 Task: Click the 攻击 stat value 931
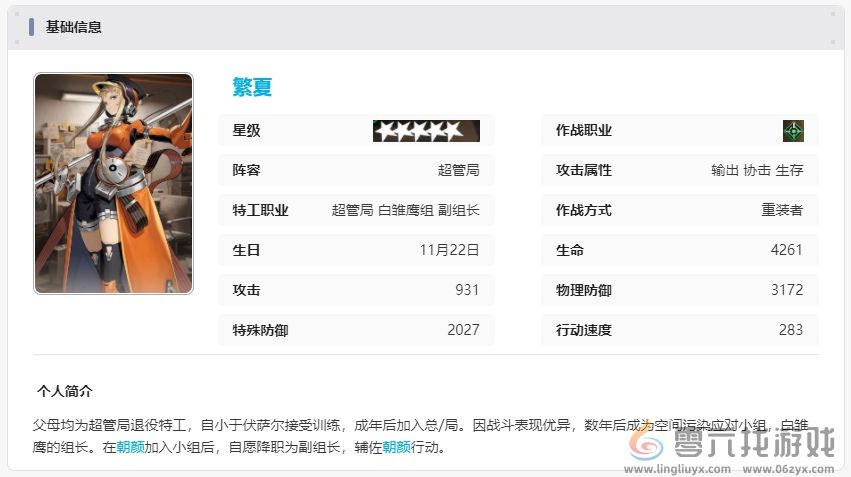[x=466, y=290]
